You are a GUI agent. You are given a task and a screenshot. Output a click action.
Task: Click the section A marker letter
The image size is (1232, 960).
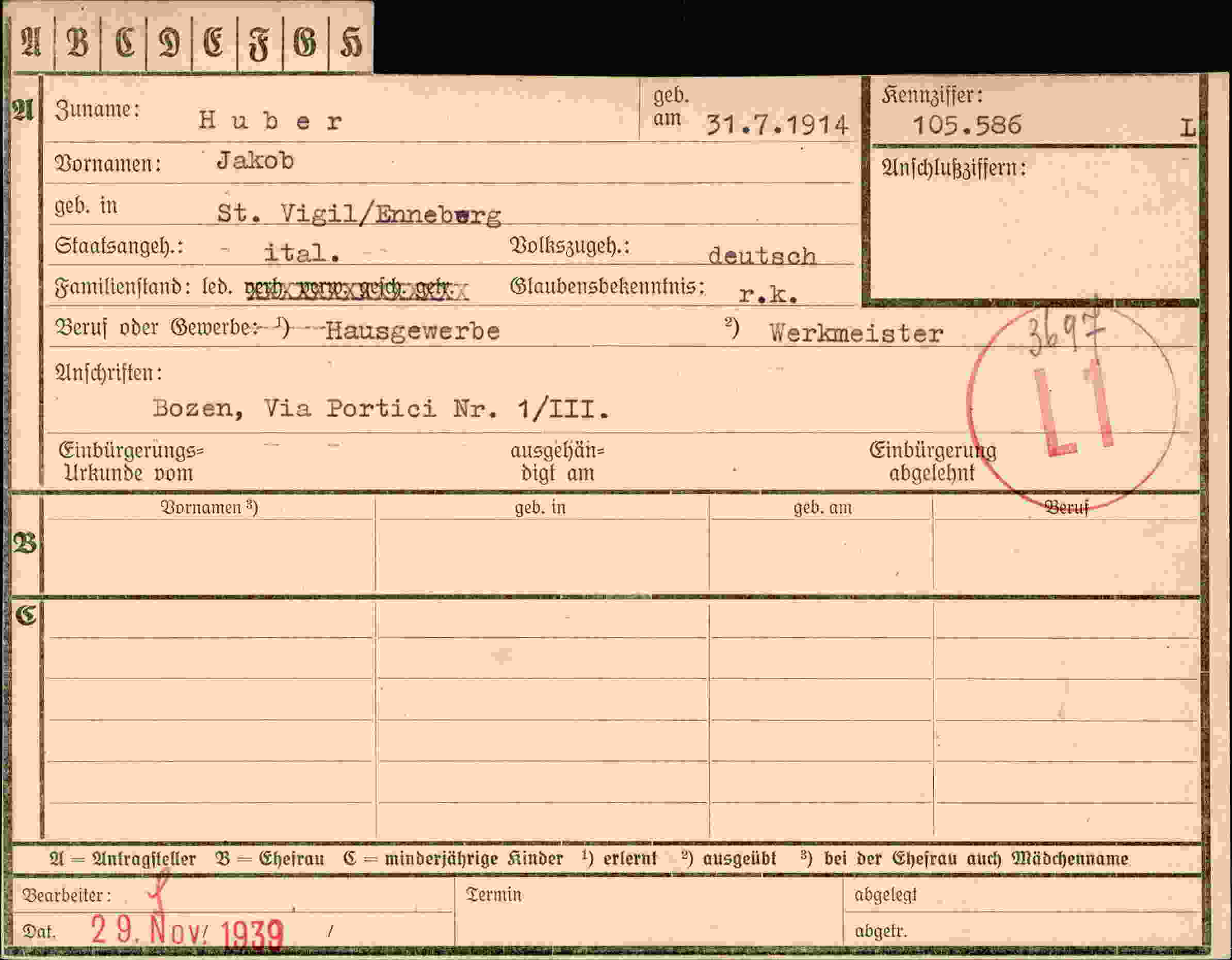(x=23, y=109)
